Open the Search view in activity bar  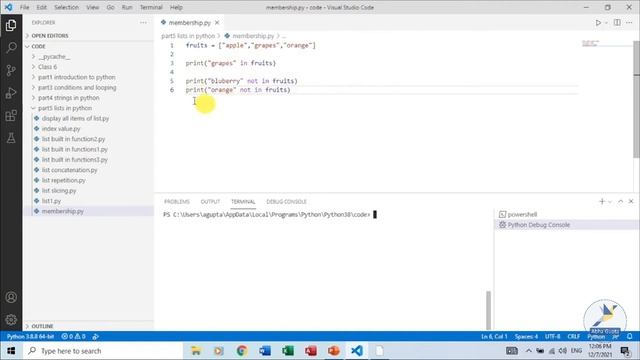tap(11, 48)
